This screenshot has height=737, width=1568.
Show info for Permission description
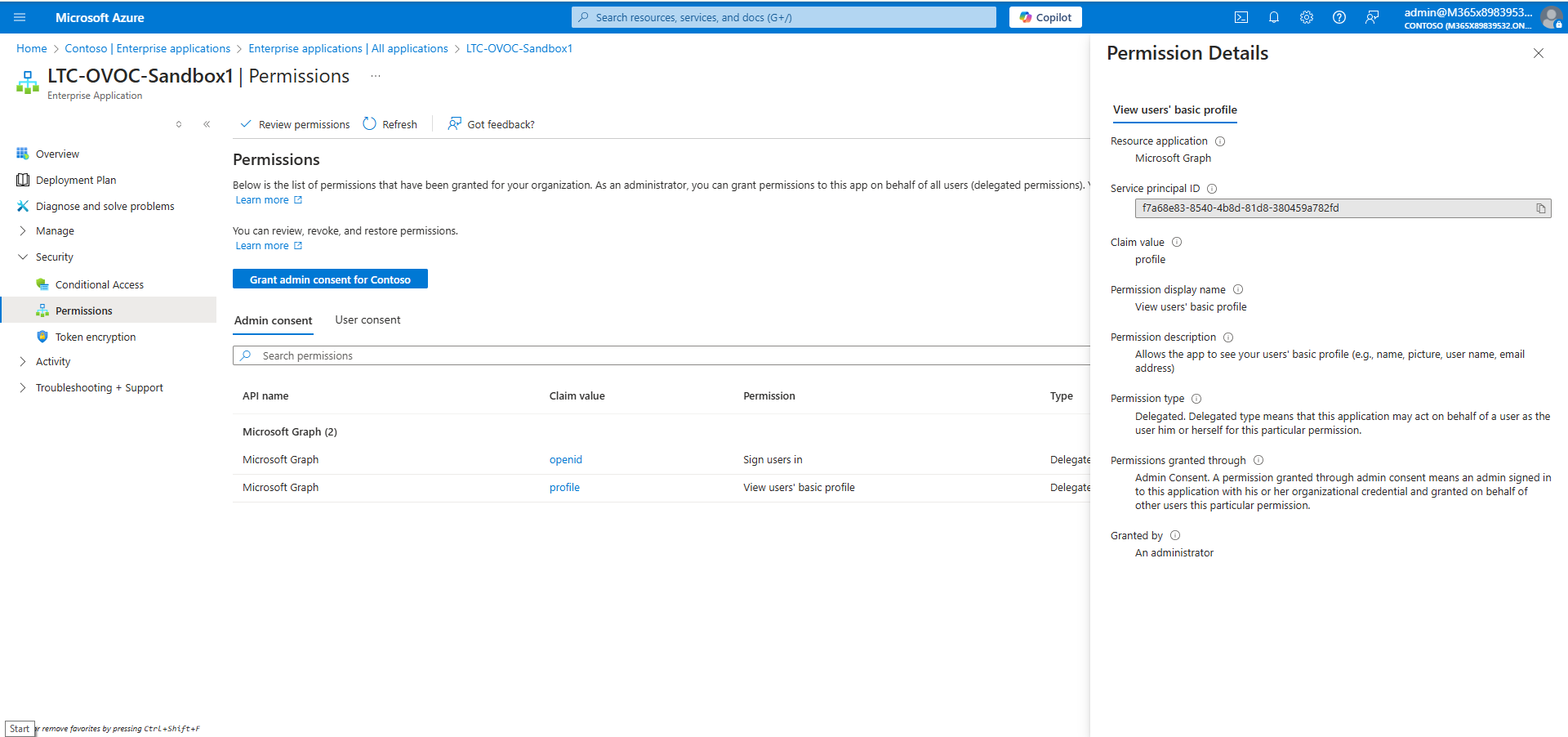1228,337
